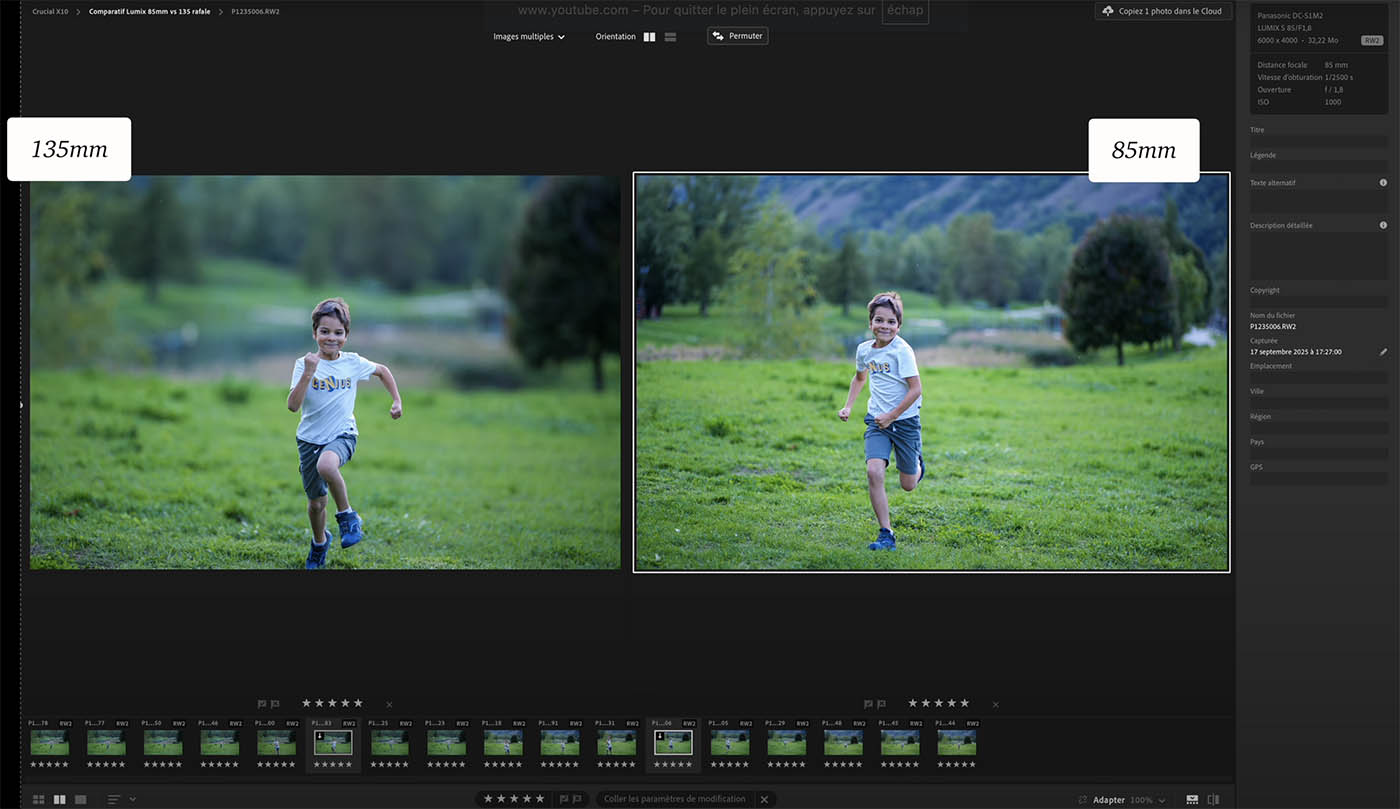Toggle the filmstrip visibility icon

tap(1192, 800)
